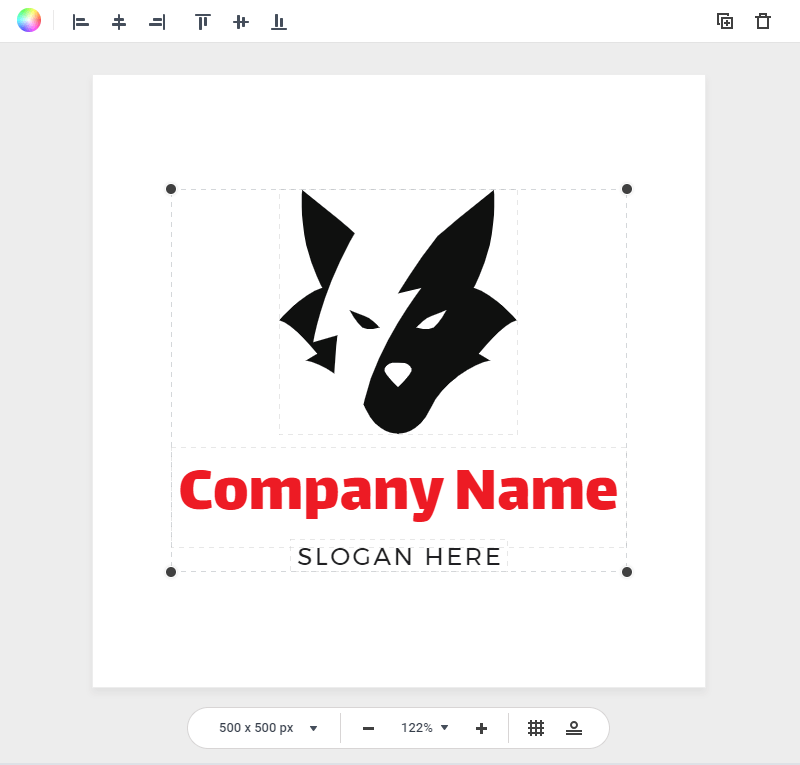Open the rainbow color picker
This screenshot has width=800, height=765.
(x=29, y=21)
